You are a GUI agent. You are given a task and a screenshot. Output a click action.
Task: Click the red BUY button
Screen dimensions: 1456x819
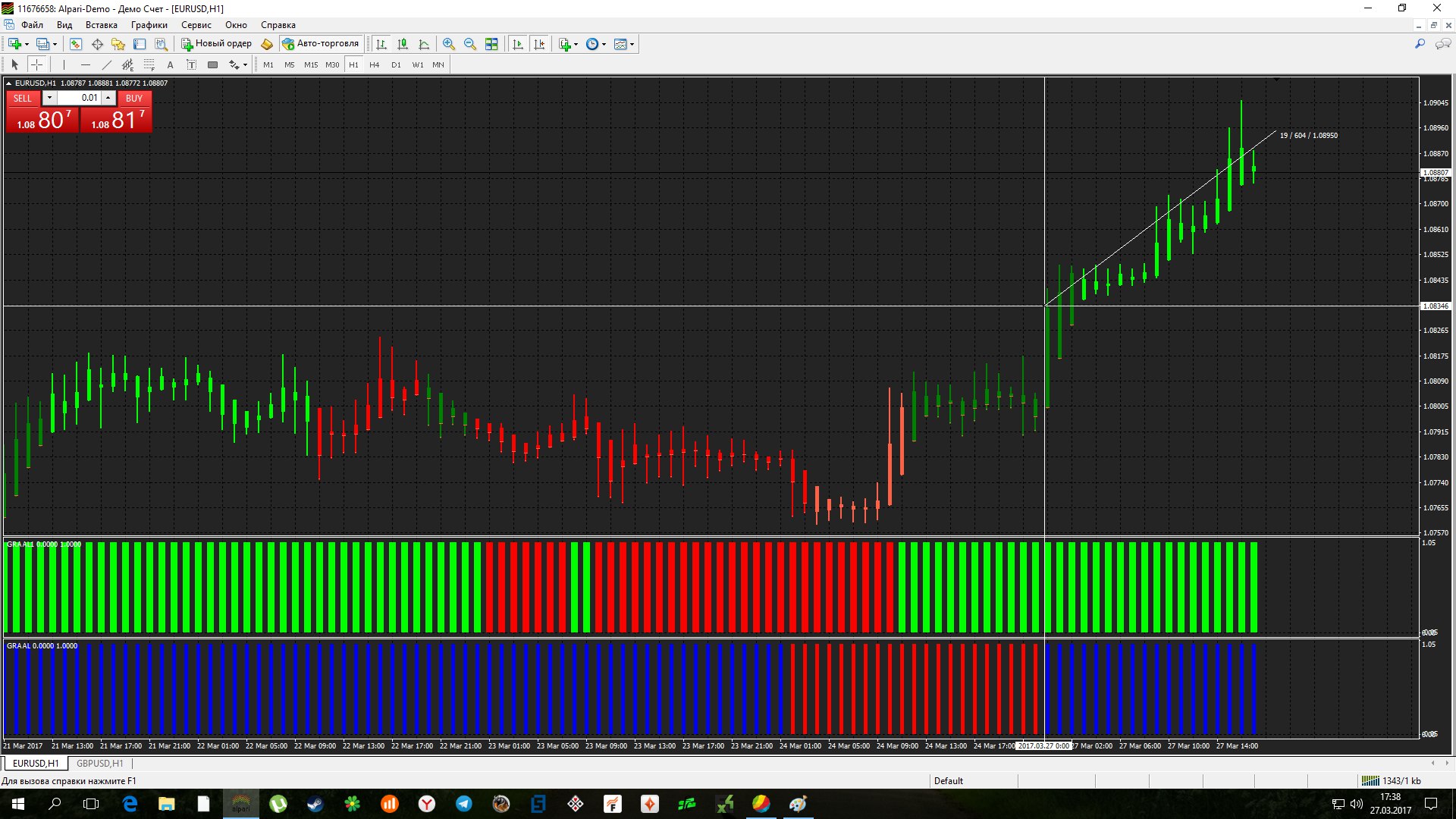(134, 99)
